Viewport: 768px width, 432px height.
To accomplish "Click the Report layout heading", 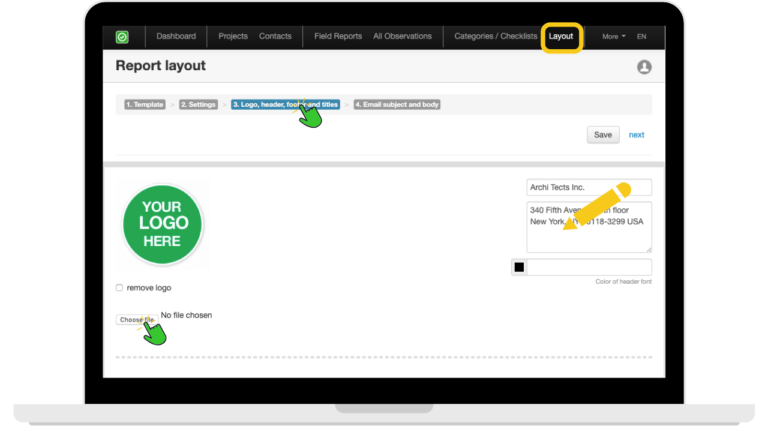I will [161, 66].
